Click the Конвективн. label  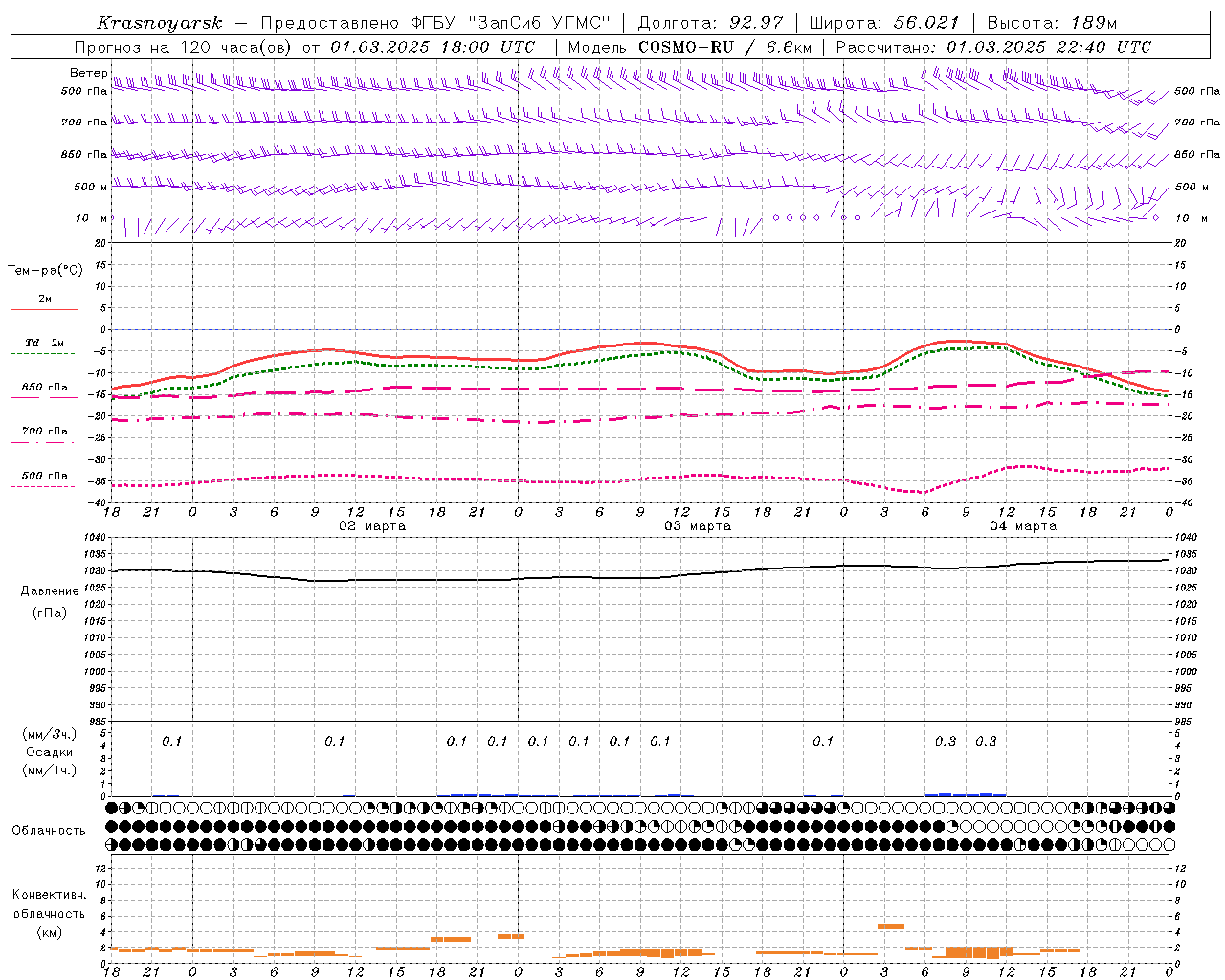pos(50,895)
